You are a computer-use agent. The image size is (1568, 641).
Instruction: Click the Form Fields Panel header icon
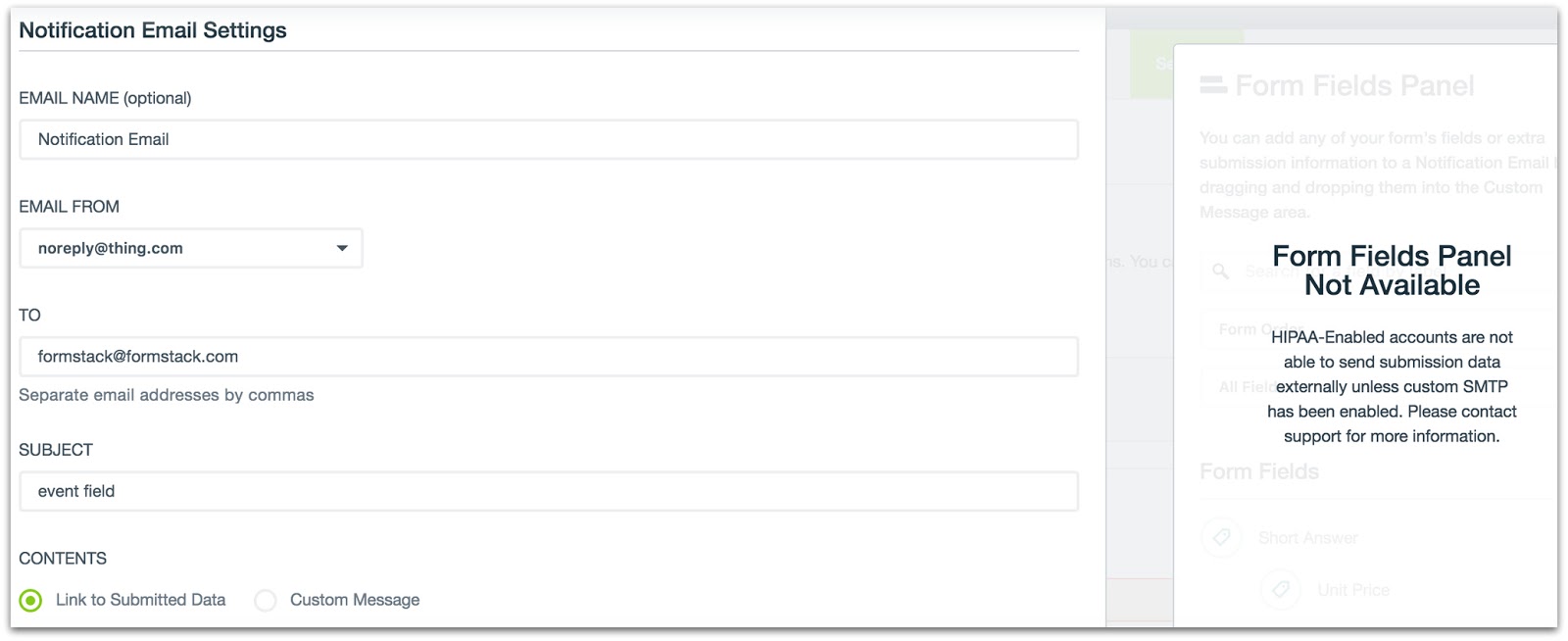[x=1213, y=85]
